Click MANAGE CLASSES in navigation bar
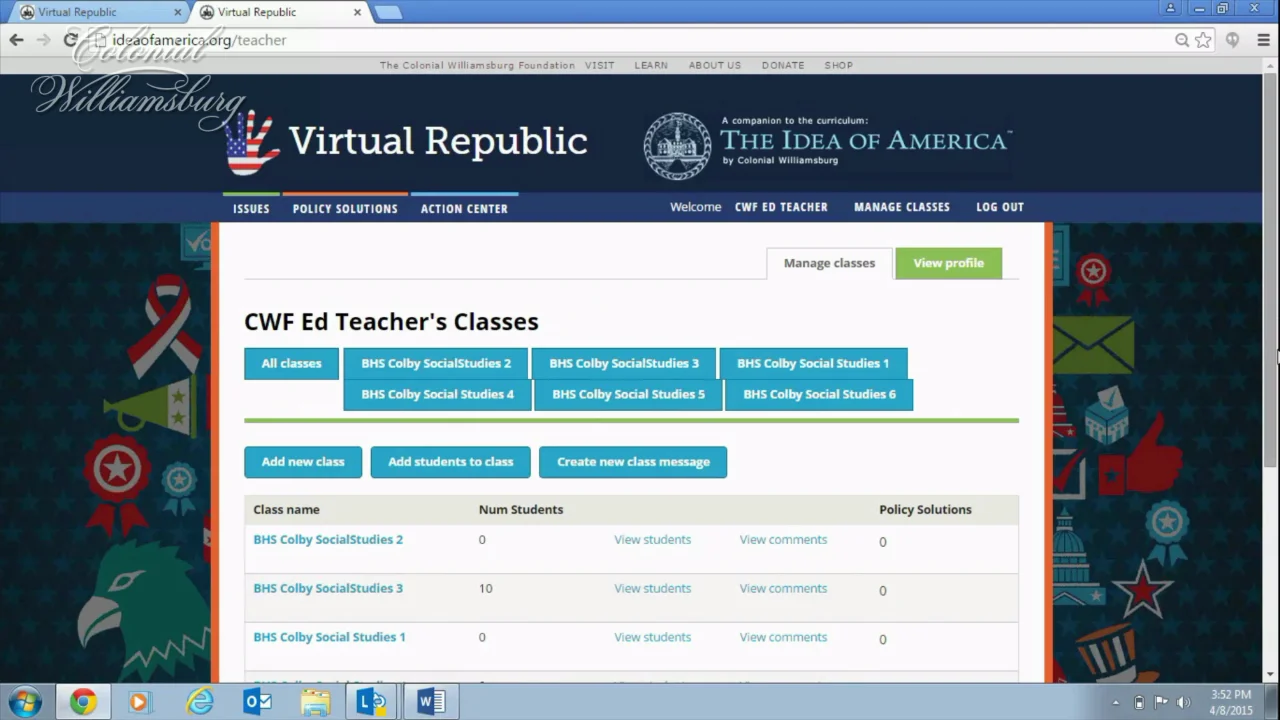 click(902, 207)
